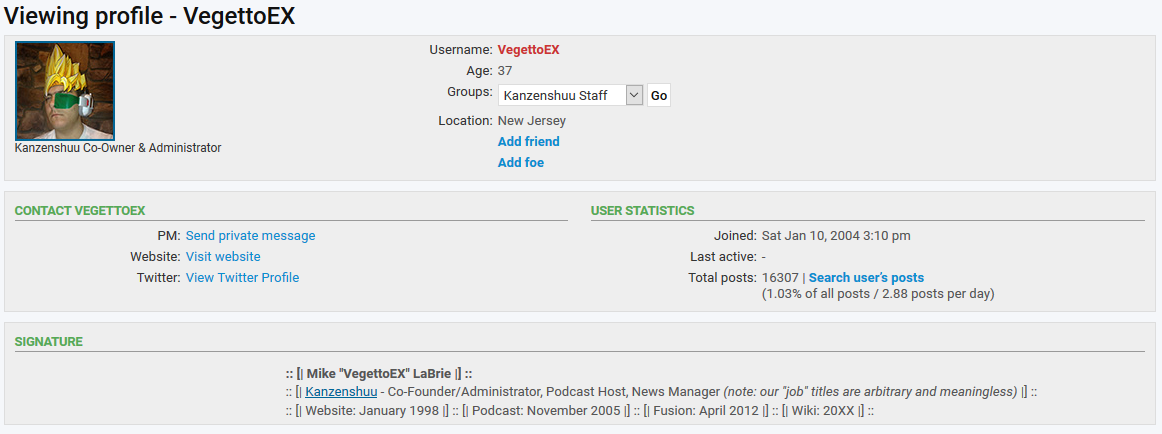This screenshot has height=434, width=1162.
Task: Click the VegettoEX avatar image
Action: [x=64, y=90]
